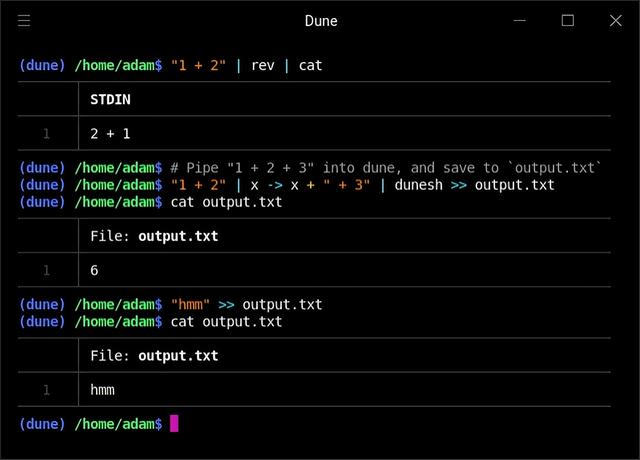Minimize the Dune window
This screenshot has width=640, height=460.
click(520, 20)
